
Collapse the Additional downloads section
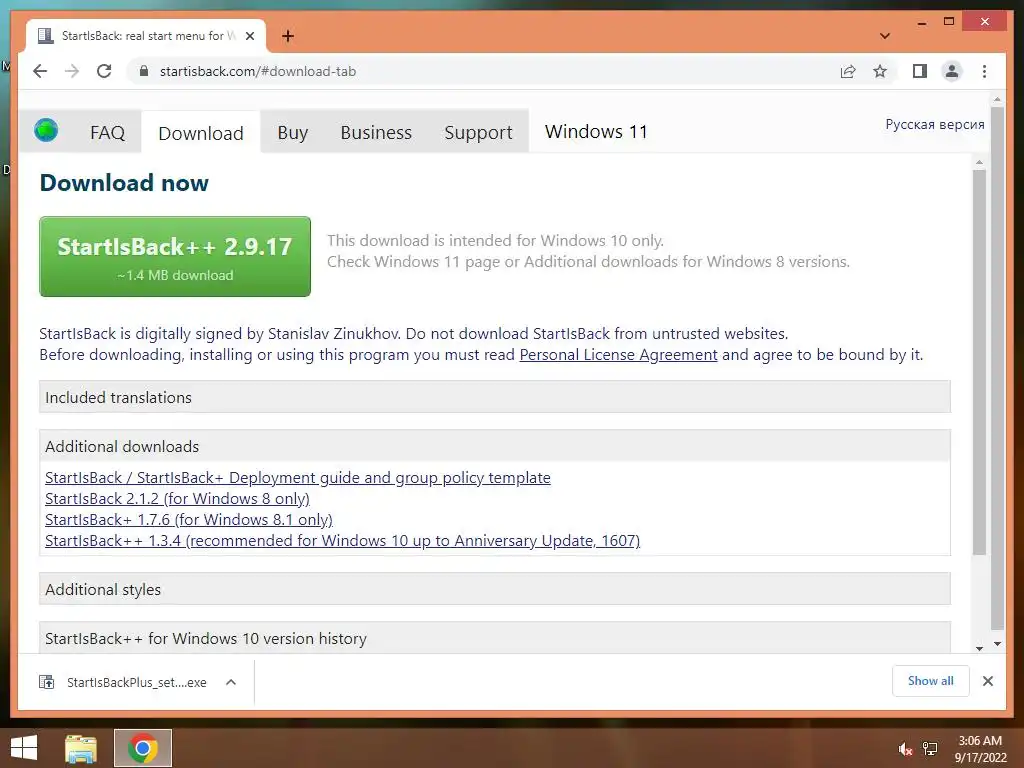tap(494, 446)
